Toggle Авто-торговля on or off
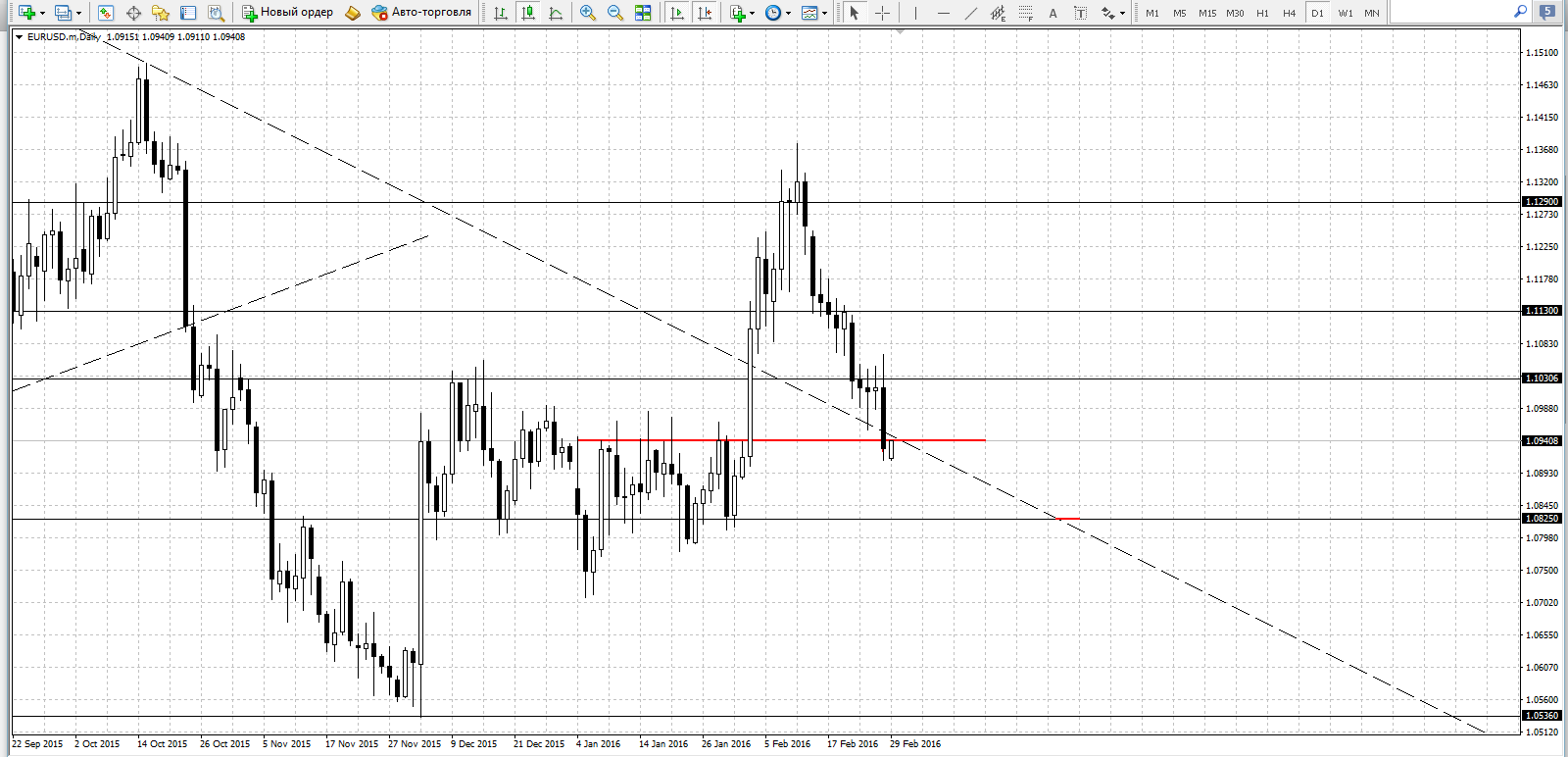Screen dimensions: 1568x757 click(421, 13)
